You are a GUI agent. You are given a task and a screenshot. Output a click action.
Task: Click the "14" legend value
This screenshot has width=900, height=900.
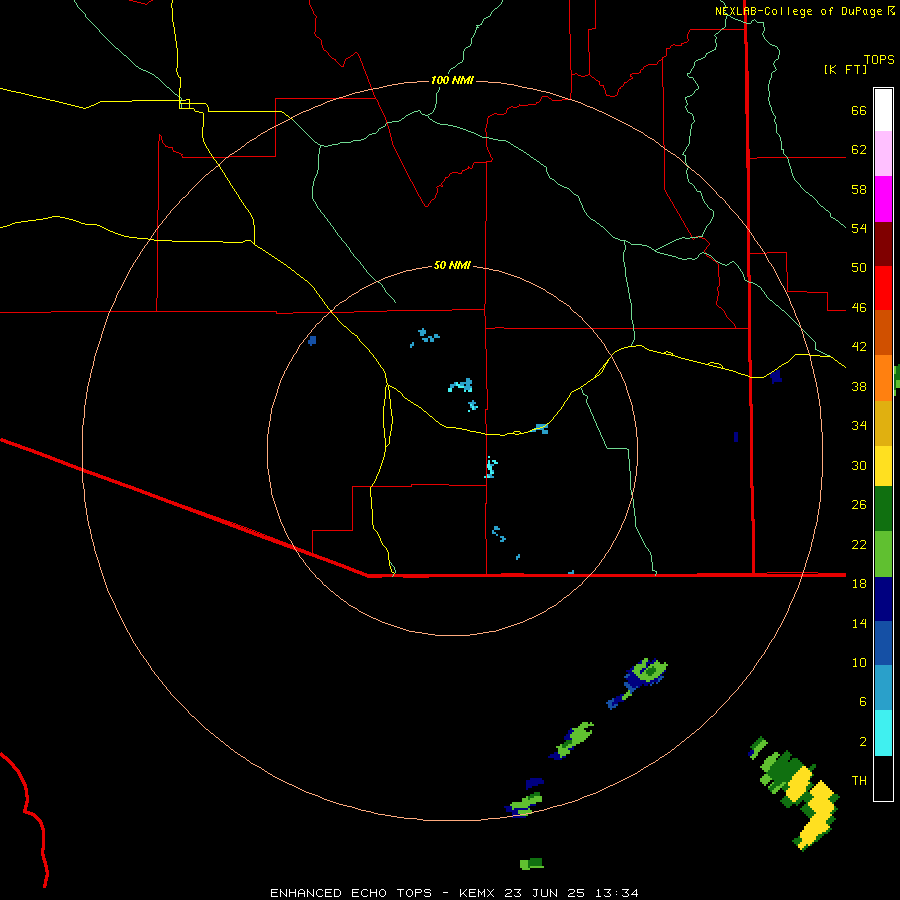pos(859,623)
